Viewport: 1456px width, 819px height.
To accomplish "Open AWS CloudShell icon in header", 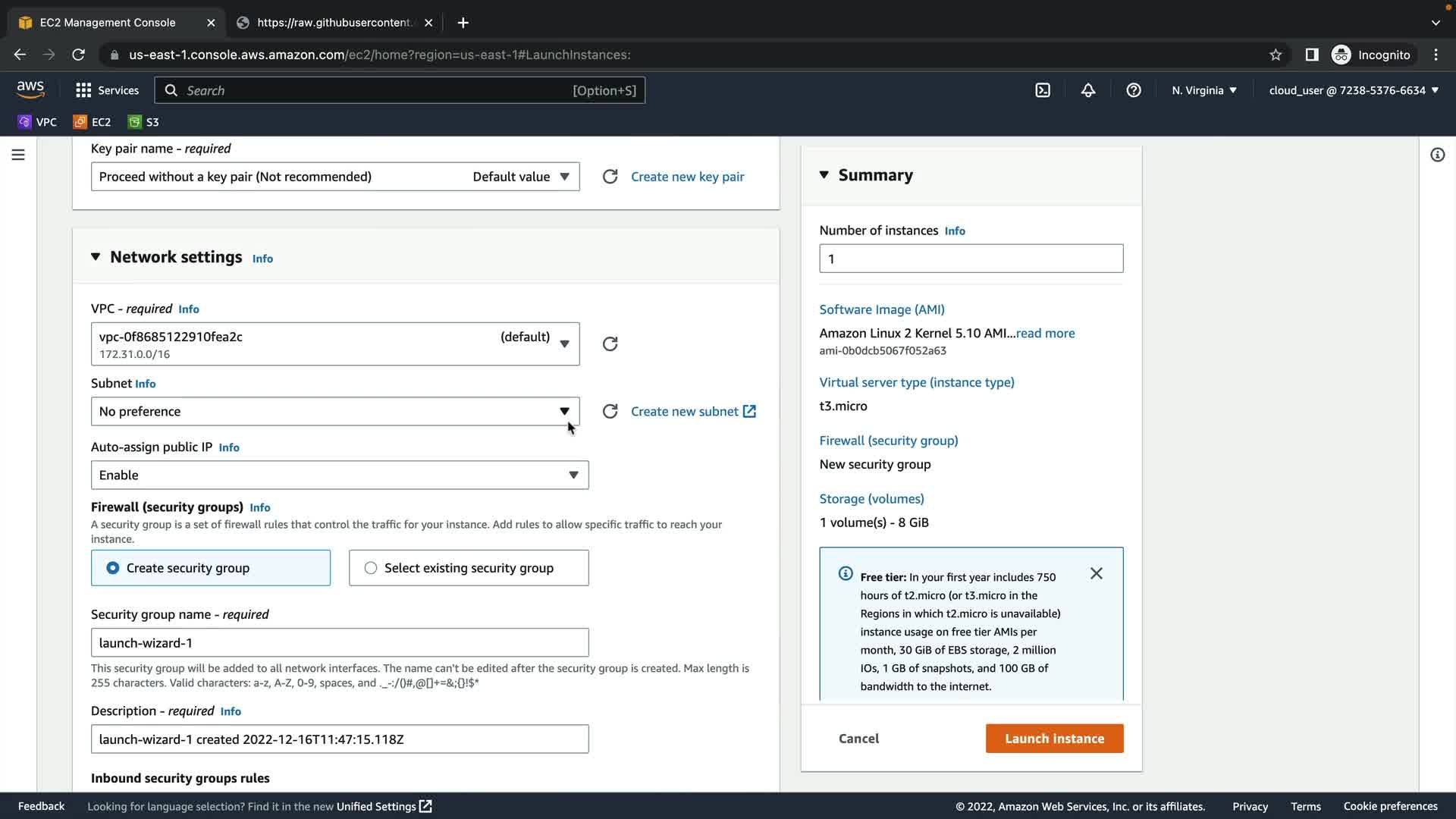I will [1043, 90].
